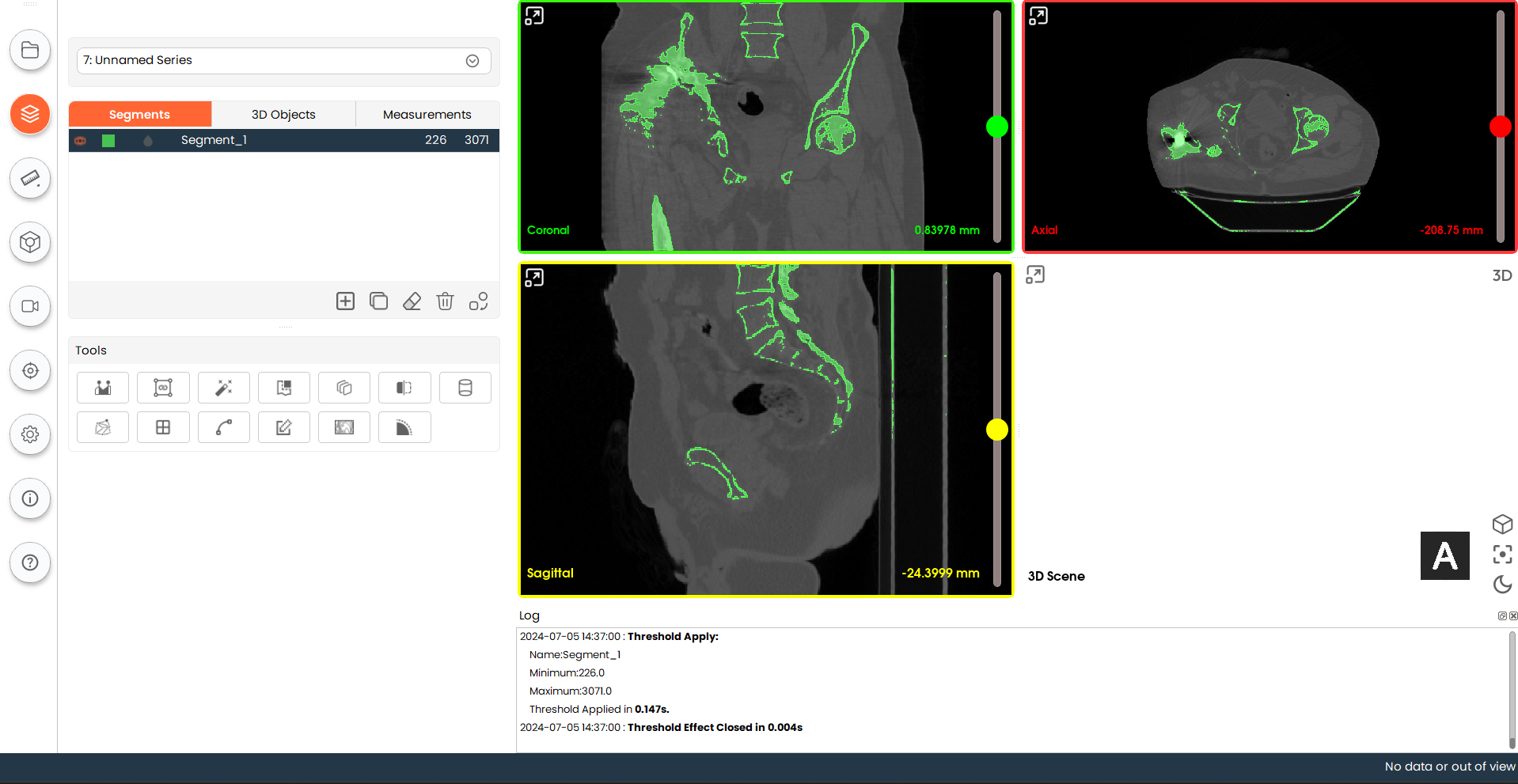Duplicate the selected segment
The height and width of the screenshot is (784, 1518).
pyautogui.click(x=378, y=301)
